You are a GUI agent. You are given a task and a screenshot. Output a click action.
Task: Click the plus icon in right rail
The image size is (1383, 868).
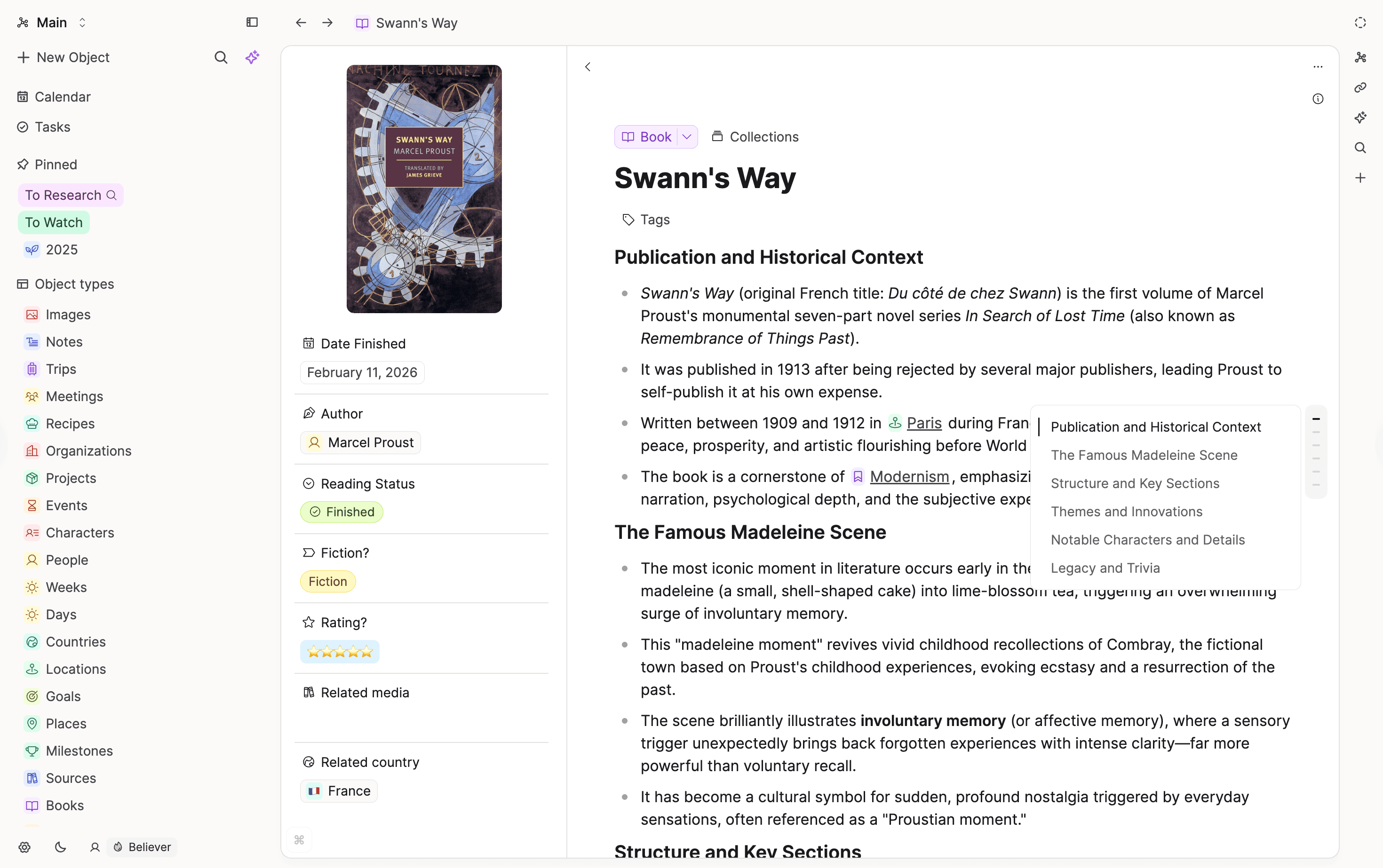(1360, 178)
